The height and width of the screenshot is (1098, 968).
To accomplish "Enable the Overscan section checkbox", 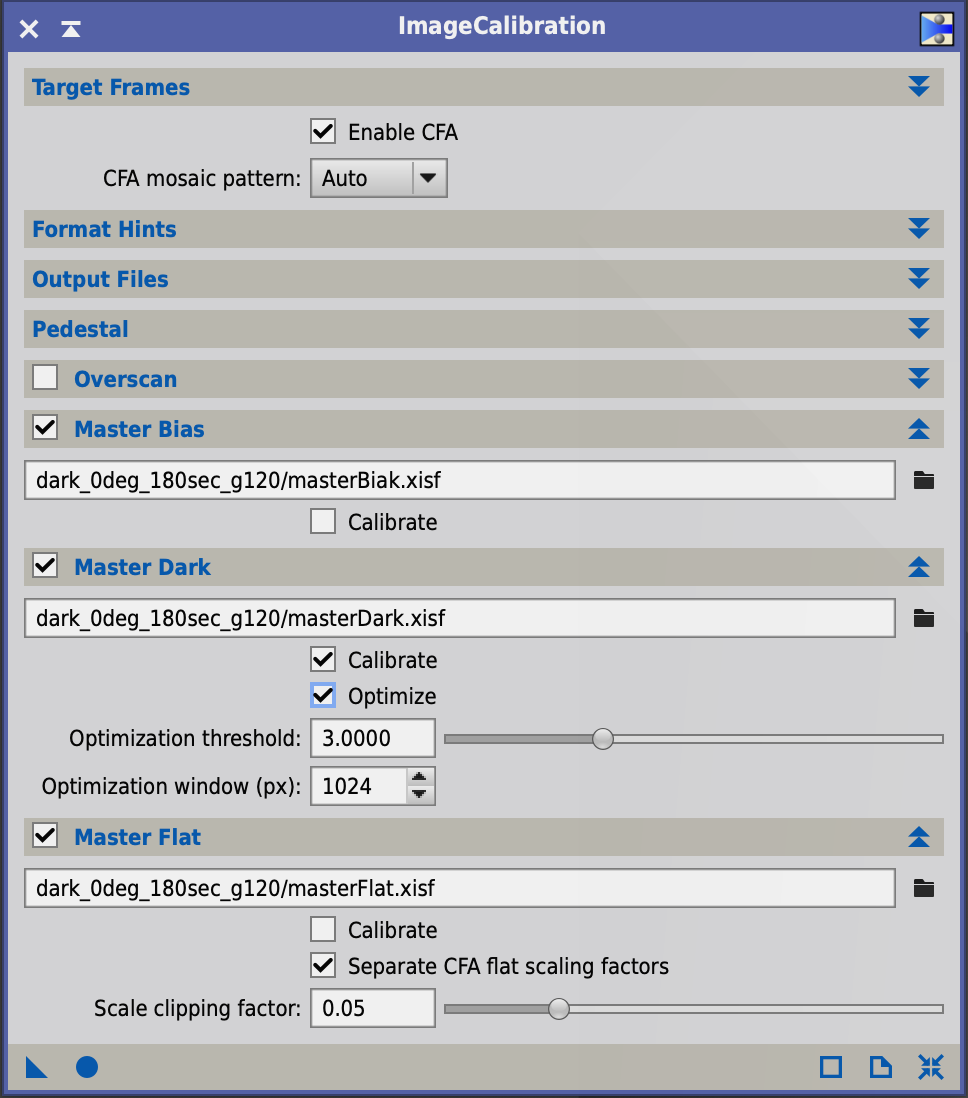I will [46, 378].
